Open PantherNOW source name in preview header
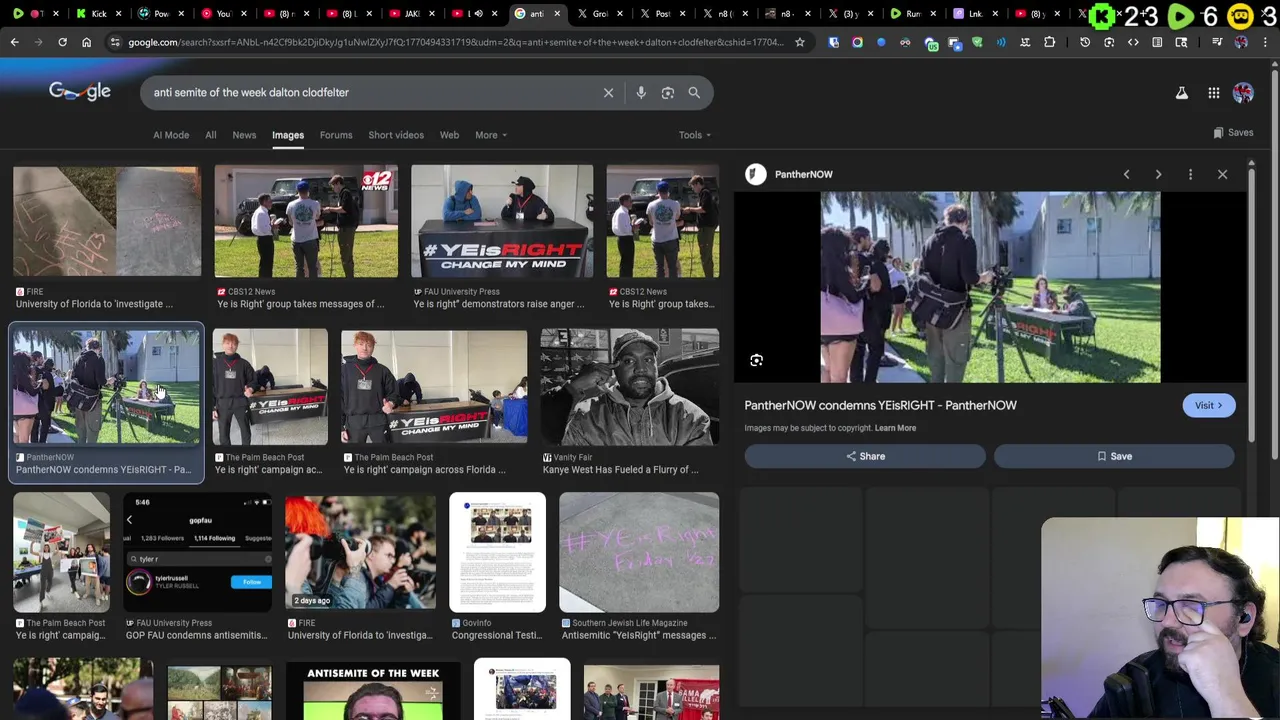 pyautogui.click(x=803, y=174)
